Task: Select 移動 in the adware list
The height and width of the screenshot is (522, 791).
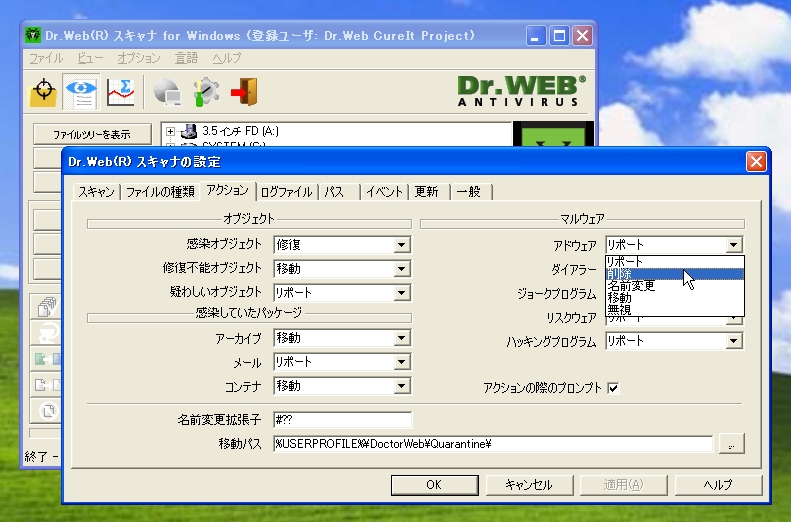Action: [674, 298]
